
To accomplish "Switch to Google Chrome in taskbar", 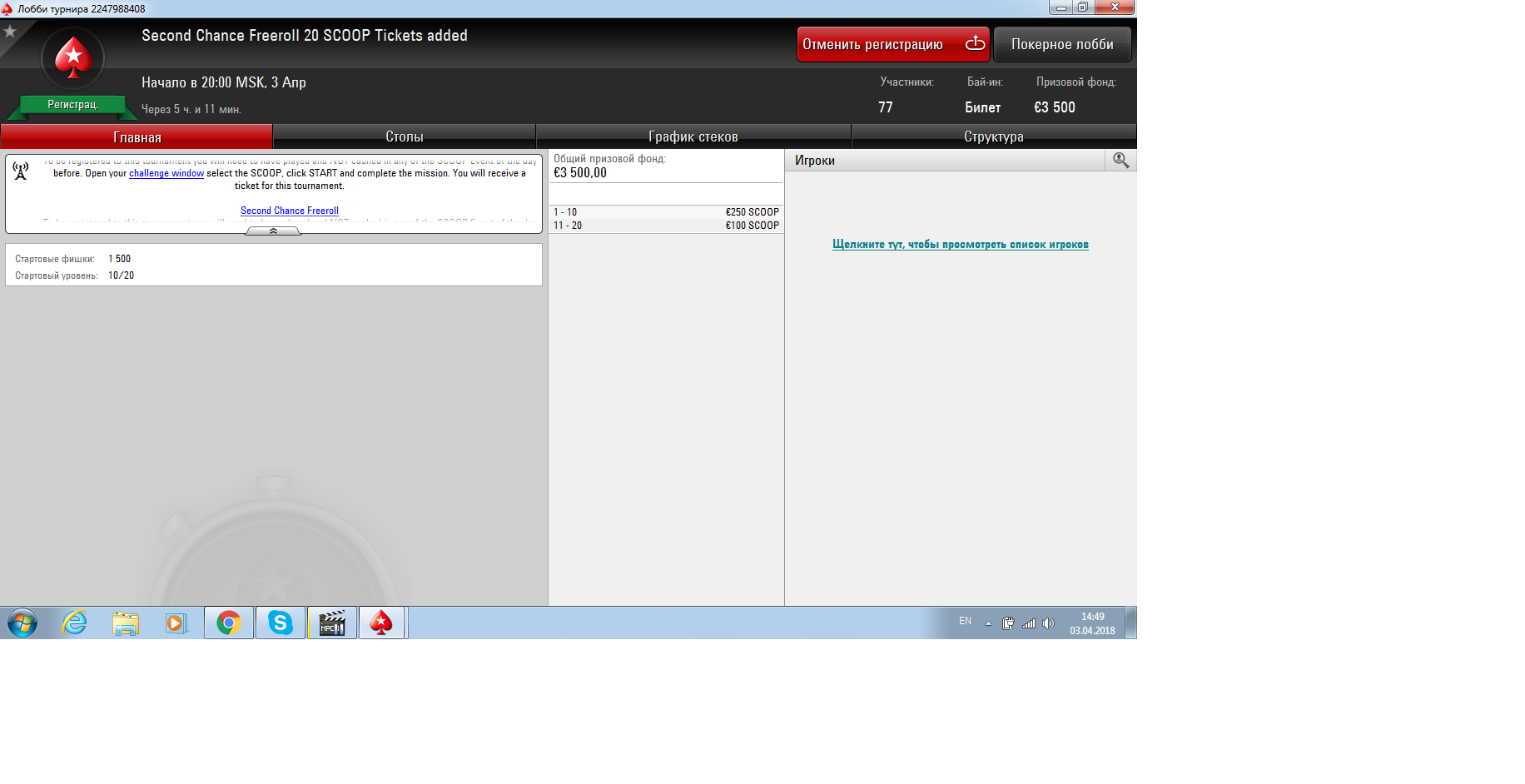I will pos(229,623).
